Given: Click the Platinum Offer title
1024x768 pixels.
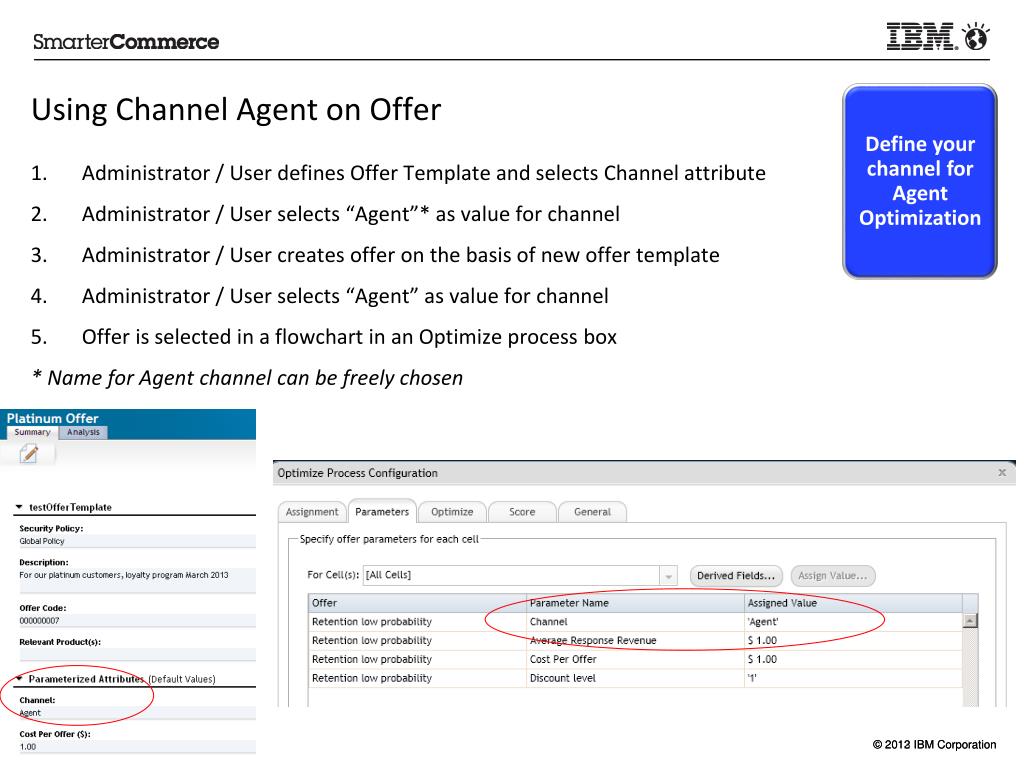Looking at the screenshot, I should 52,418.
